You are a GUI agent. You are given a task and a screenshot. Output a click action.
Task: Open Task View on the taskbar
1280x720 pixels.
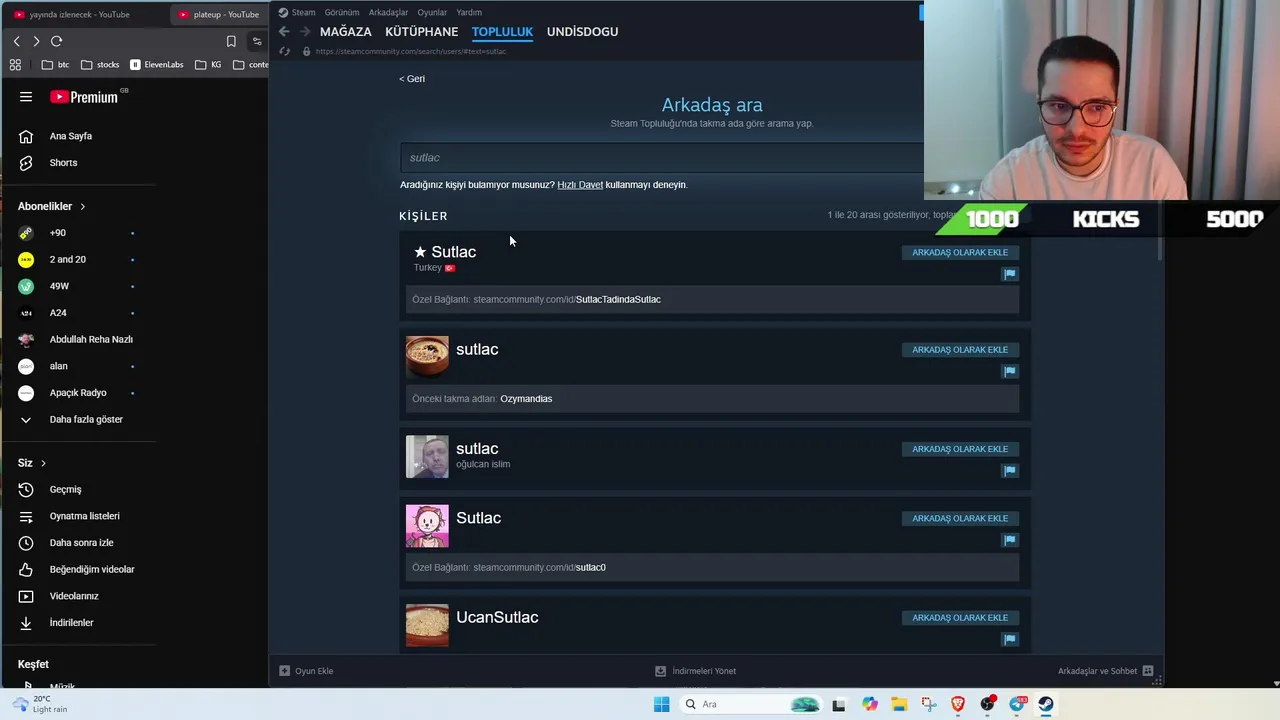click(838, 704)
